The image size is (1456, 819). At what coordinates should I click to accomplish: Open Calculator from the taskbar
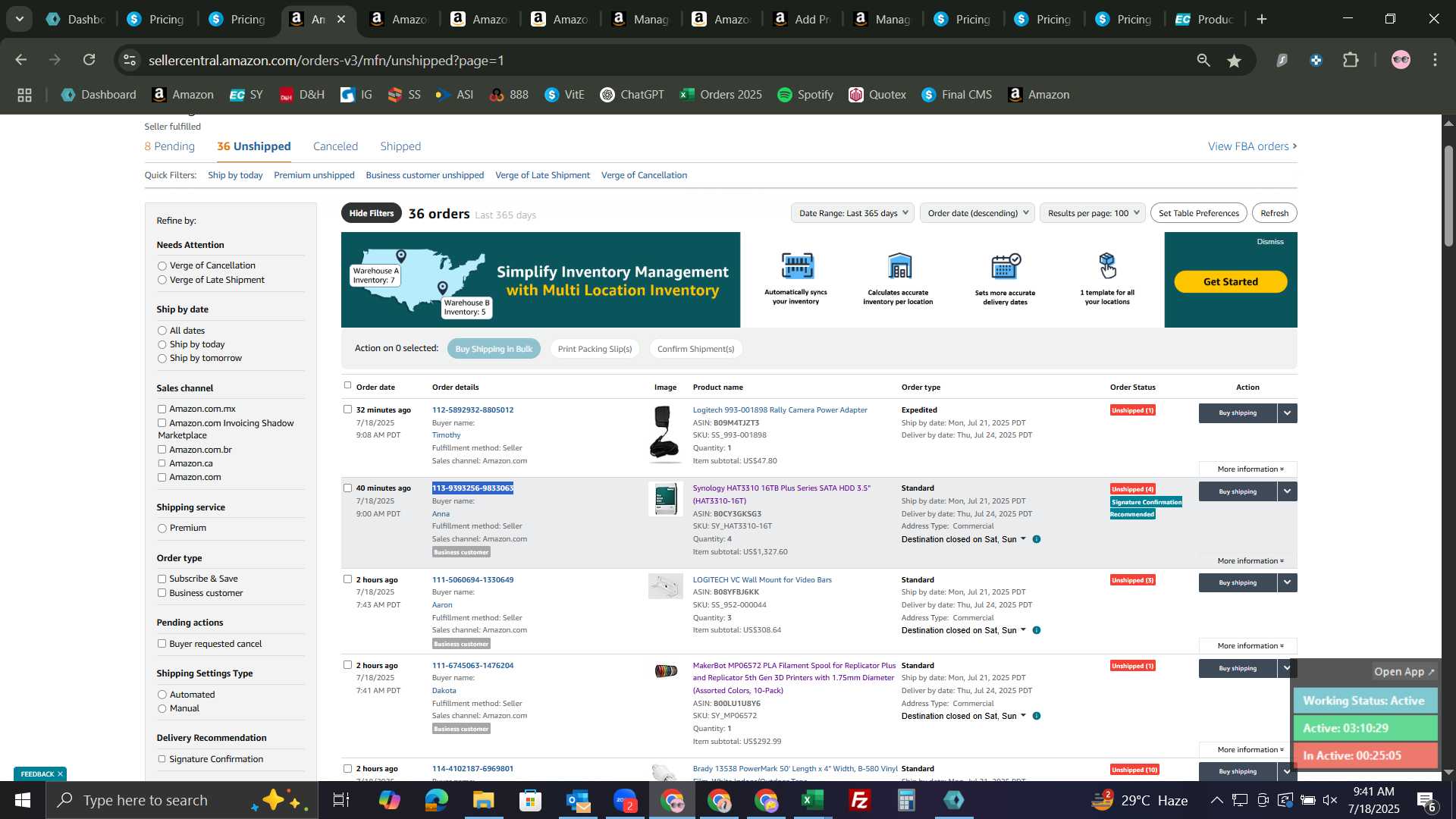[x=907, y=800]
